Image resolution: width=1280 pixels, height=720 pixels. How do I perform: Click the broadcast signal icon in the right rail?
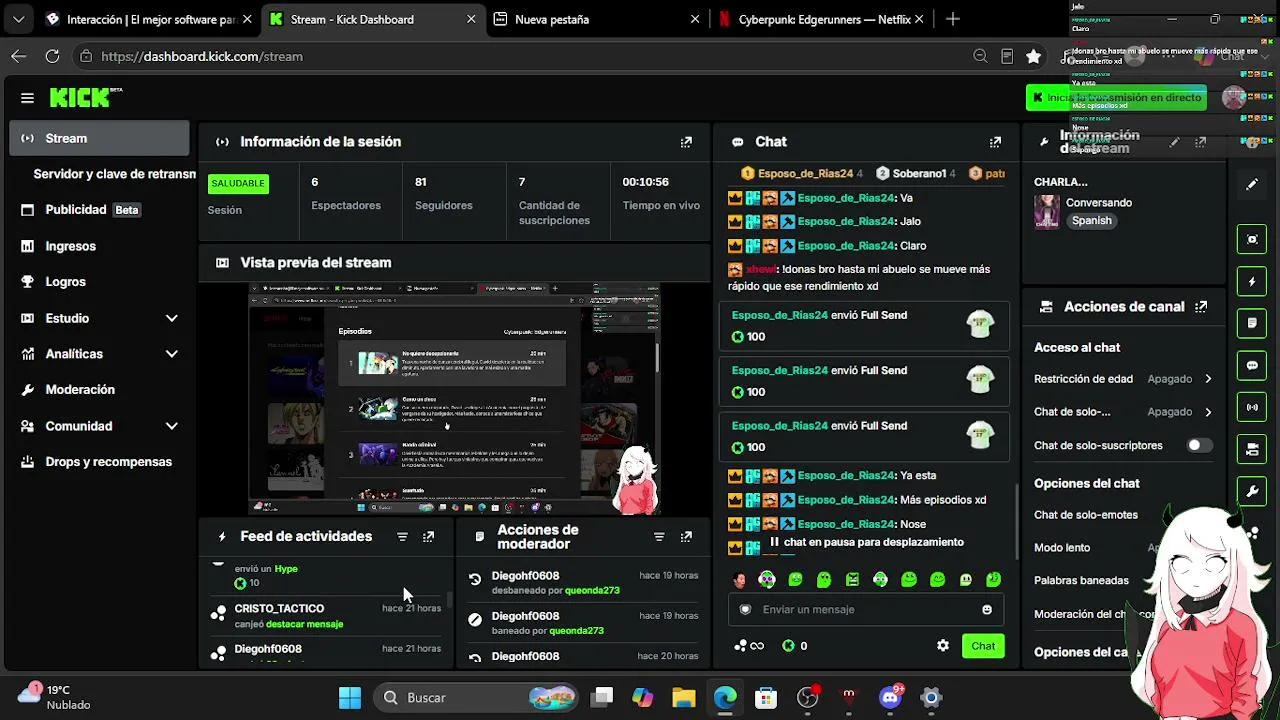pyautogui.click(x=1252, y=408)
